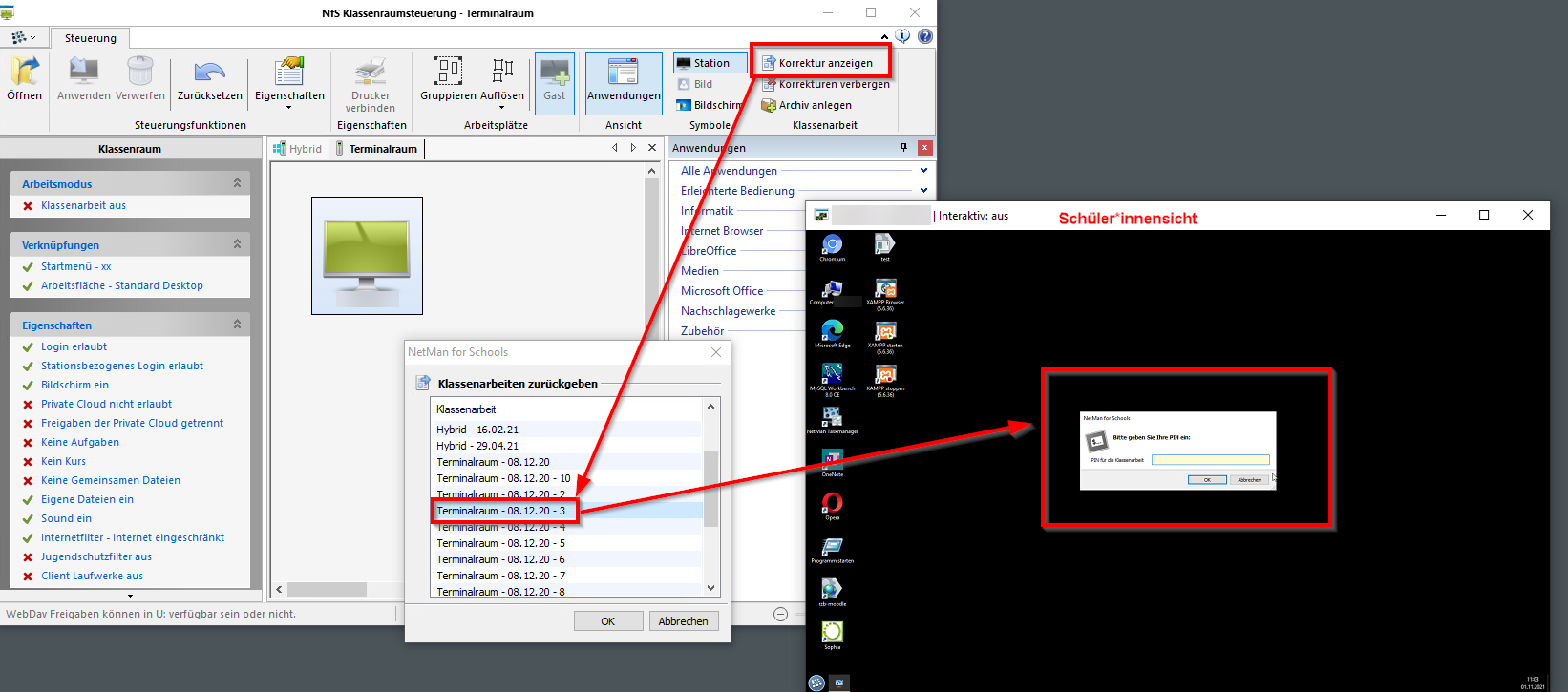Click the PIN input field

1211,459
